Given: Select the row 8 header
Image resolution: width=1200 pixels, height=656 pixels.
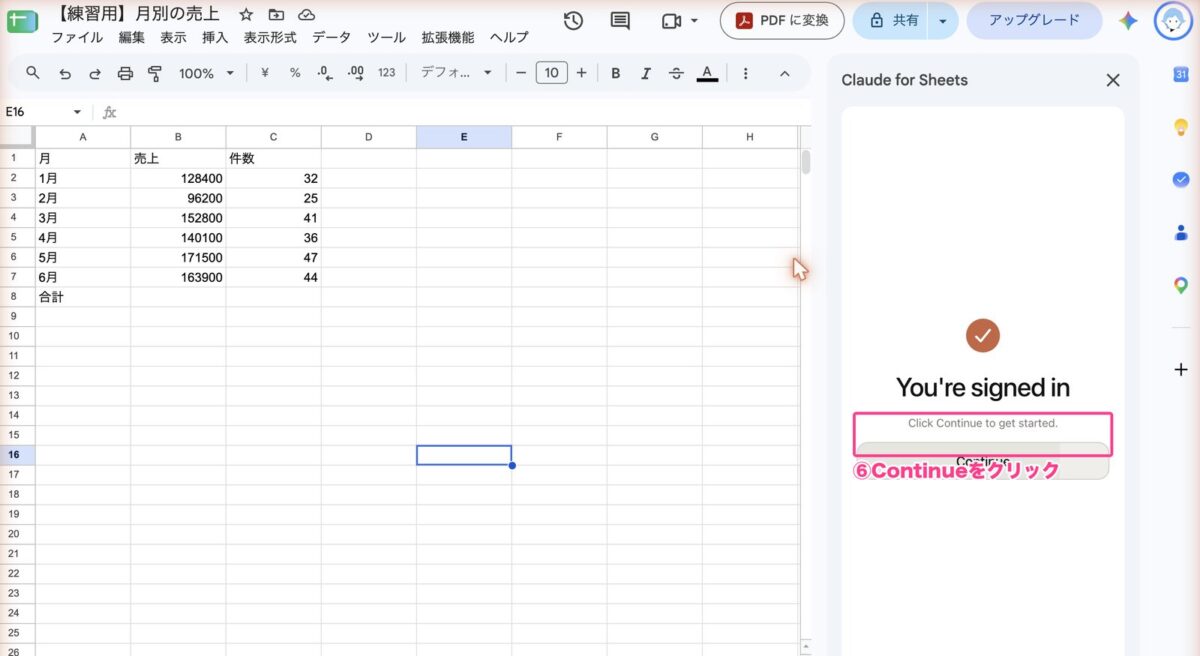Looking at the screenshot, I should [x=15, y=297].
